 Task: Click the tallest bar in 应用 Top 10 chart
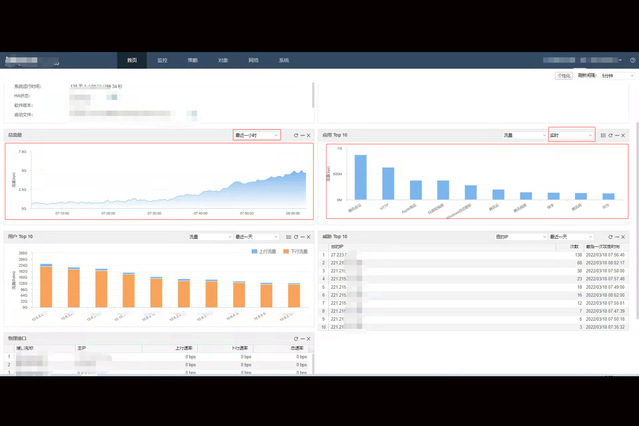point(361,177)
